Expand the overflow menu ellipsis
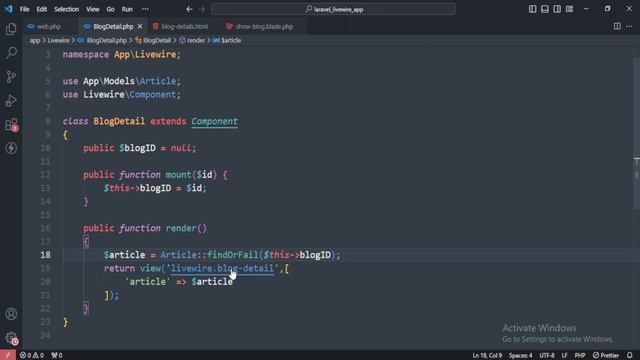Screen dimensions: 640x360 click(145, 9)
